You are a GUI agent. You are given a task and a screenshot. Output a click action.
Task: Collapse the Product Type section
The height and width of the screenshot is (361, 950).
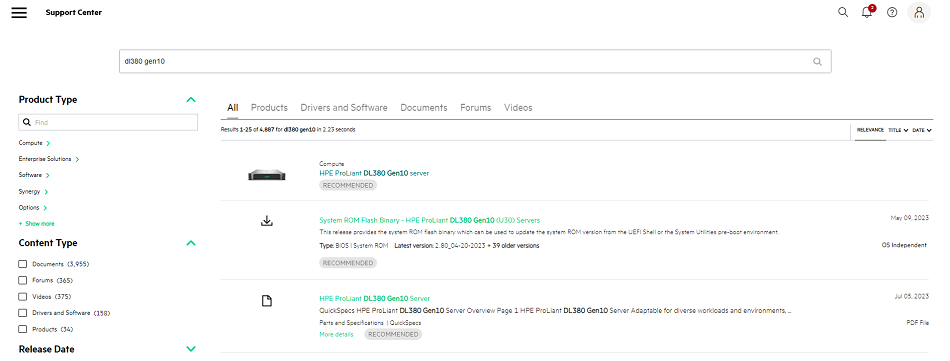[191, 99]
